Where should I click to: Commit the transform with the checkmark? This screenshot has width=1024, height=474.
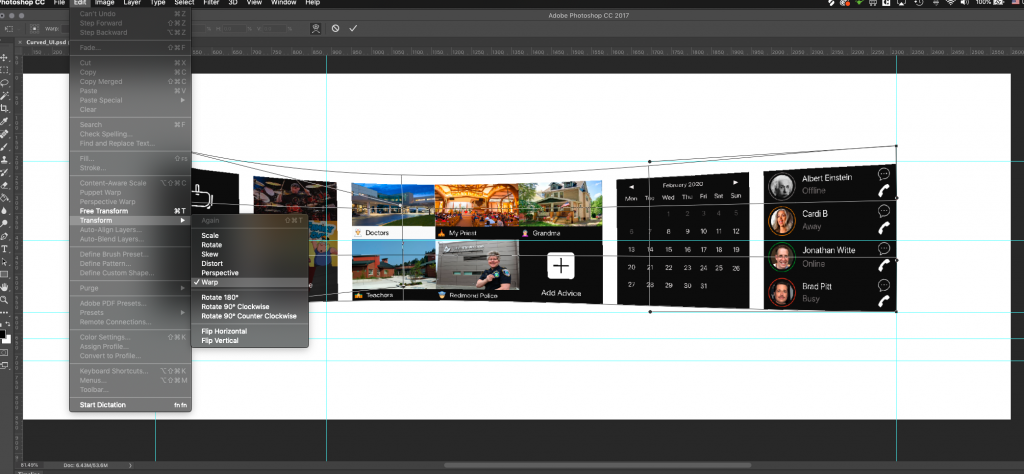click(353, 29)
